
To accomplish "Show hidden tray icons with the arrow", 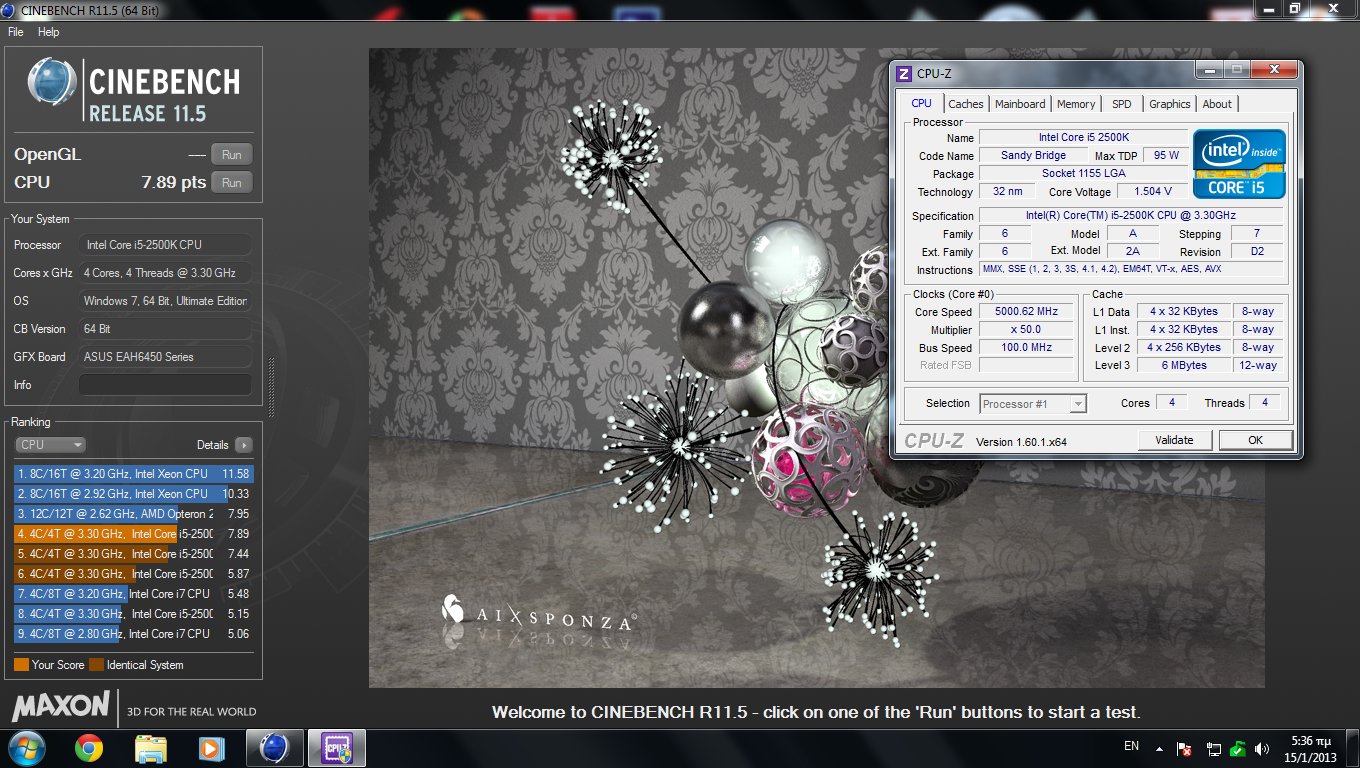I will [1158, 748].
